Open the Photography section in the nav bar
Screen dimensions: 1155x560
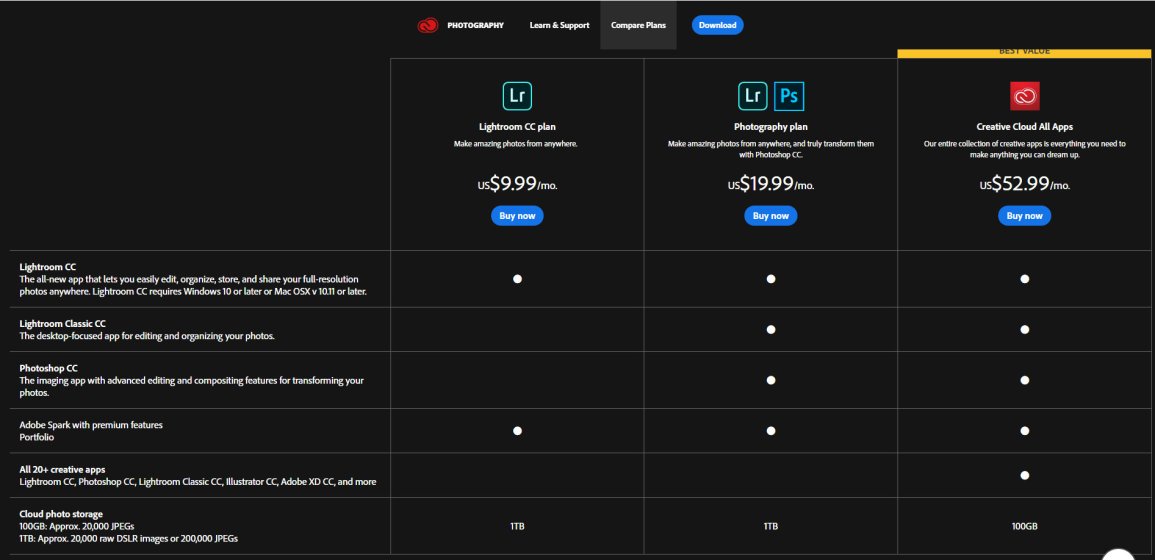[x=475, y=25]
